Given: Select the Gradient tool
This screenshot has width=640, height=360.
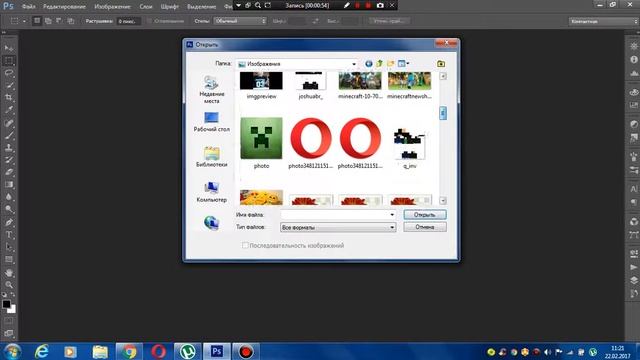Looking at the screenshot, I should click(x=9, y=184).
